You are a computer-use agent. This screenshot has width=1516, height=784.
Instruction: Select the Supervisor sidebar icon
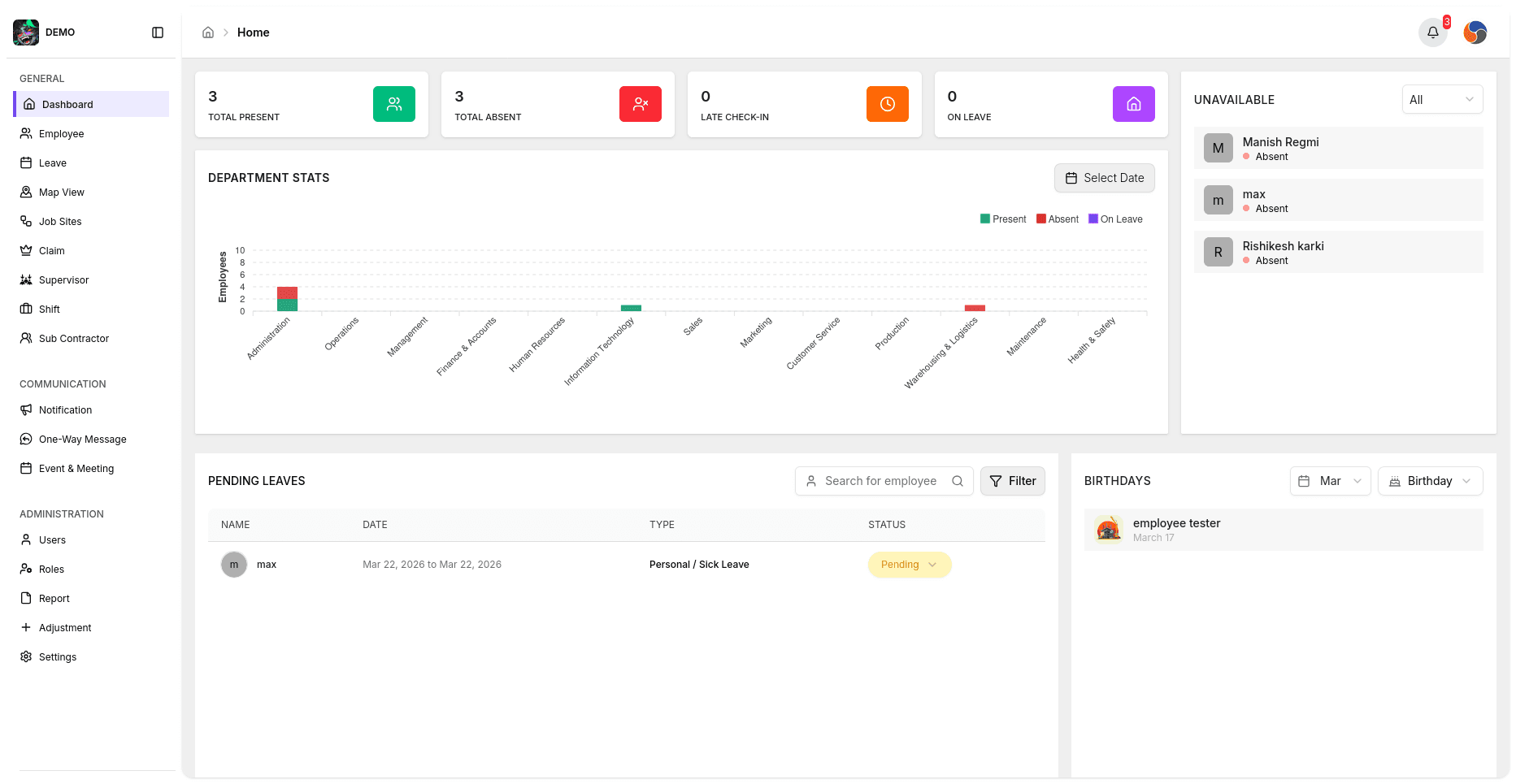coord(26,279)
